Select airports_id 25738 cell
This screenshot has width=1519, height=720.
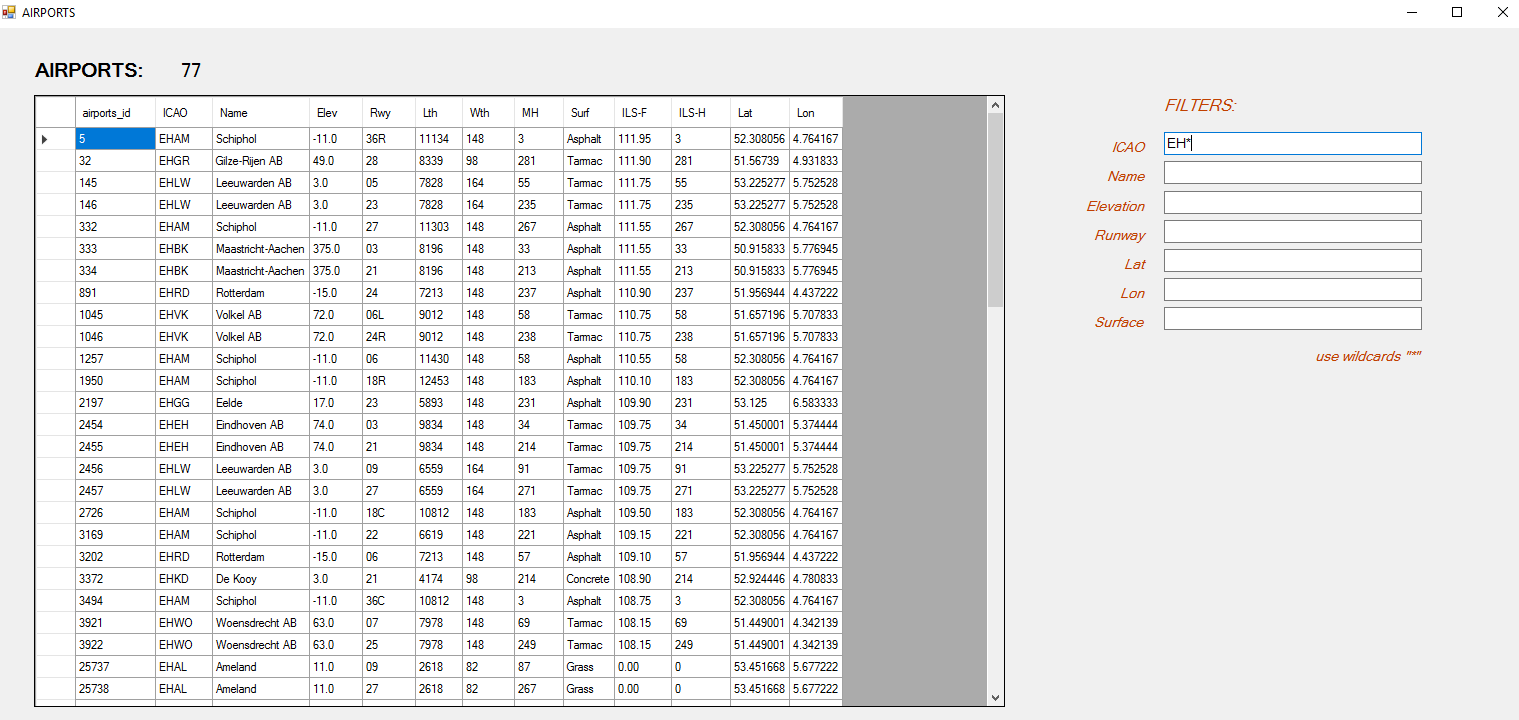[115, 689]
